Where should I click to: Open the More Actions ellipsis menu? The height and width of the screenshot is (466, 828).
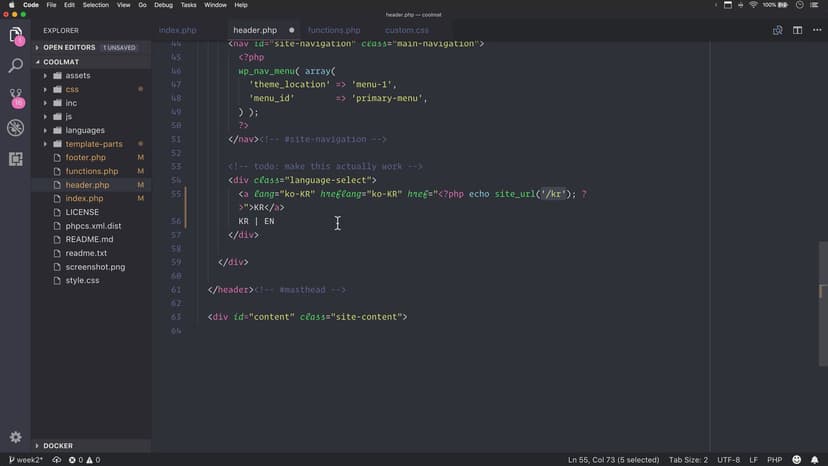[815, 30]
